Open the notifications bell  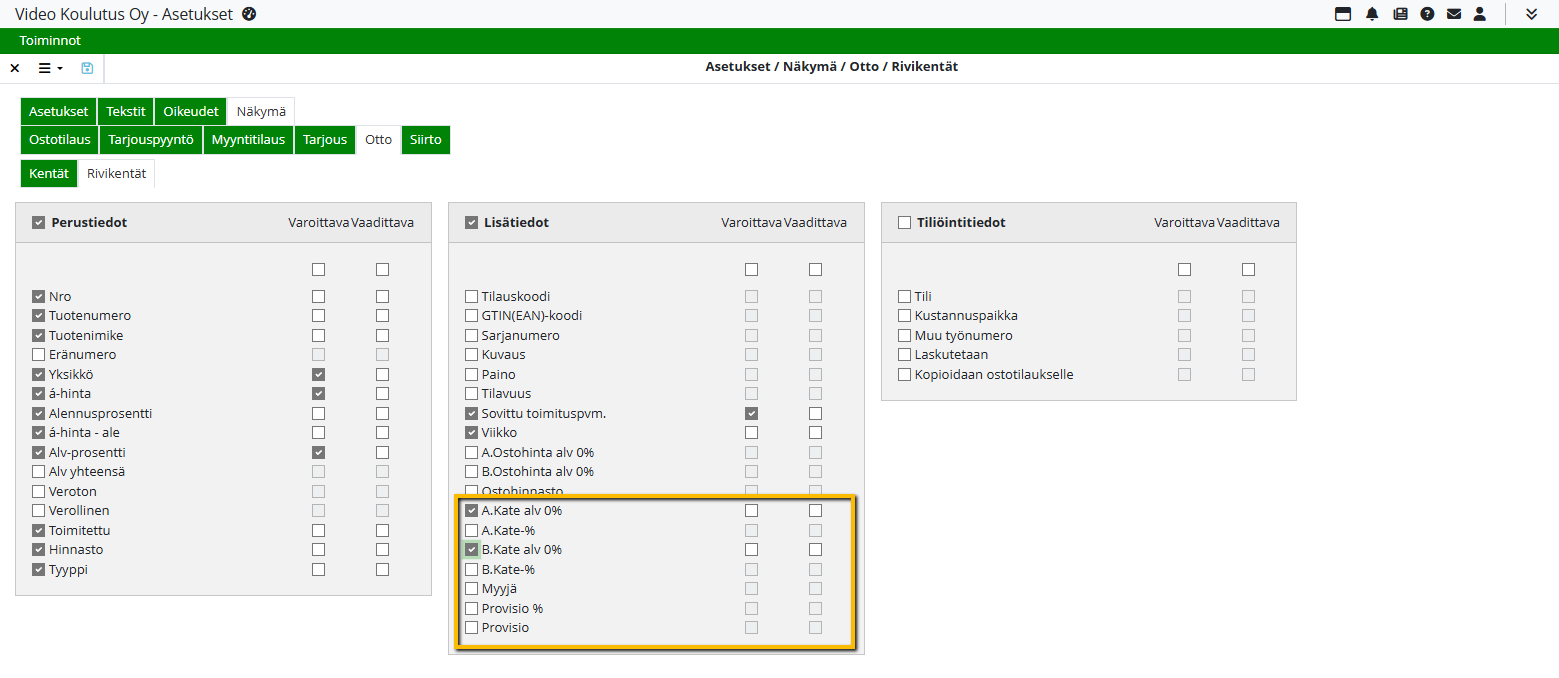coord(1372,14)
